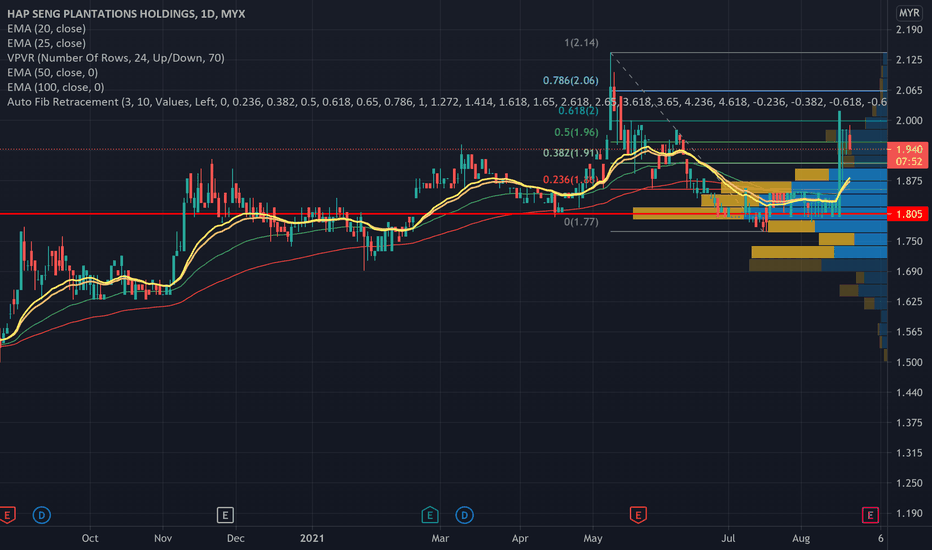Viewport: 932px width, 550px height.
Task: Click the 1.750 price axis value
Action: click(909, 241)
